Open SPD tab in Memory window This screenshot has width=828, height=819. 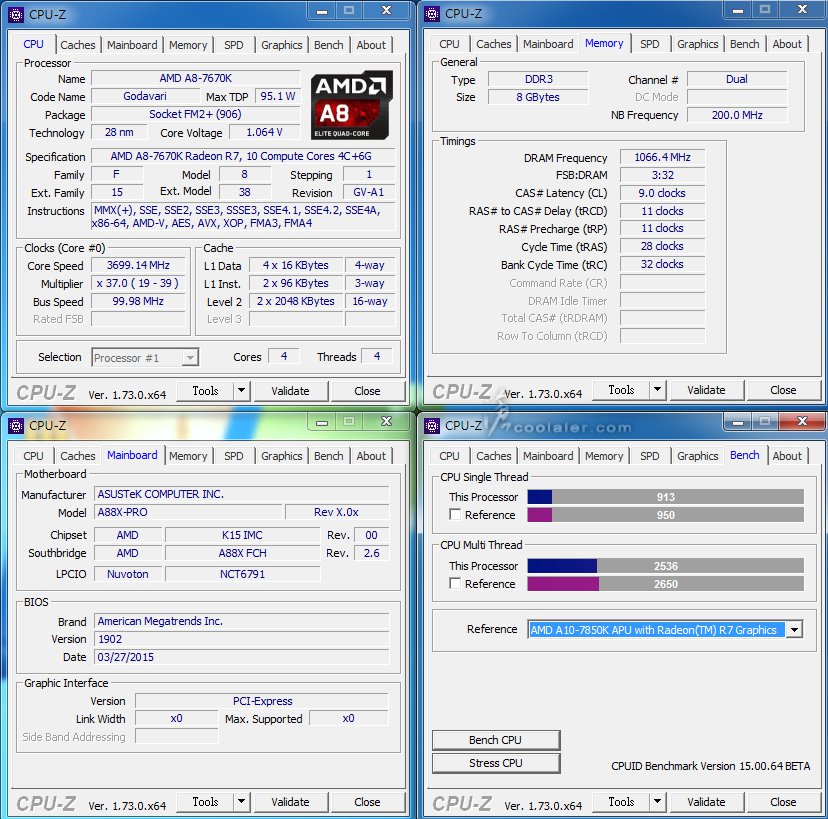click(650, 44)
